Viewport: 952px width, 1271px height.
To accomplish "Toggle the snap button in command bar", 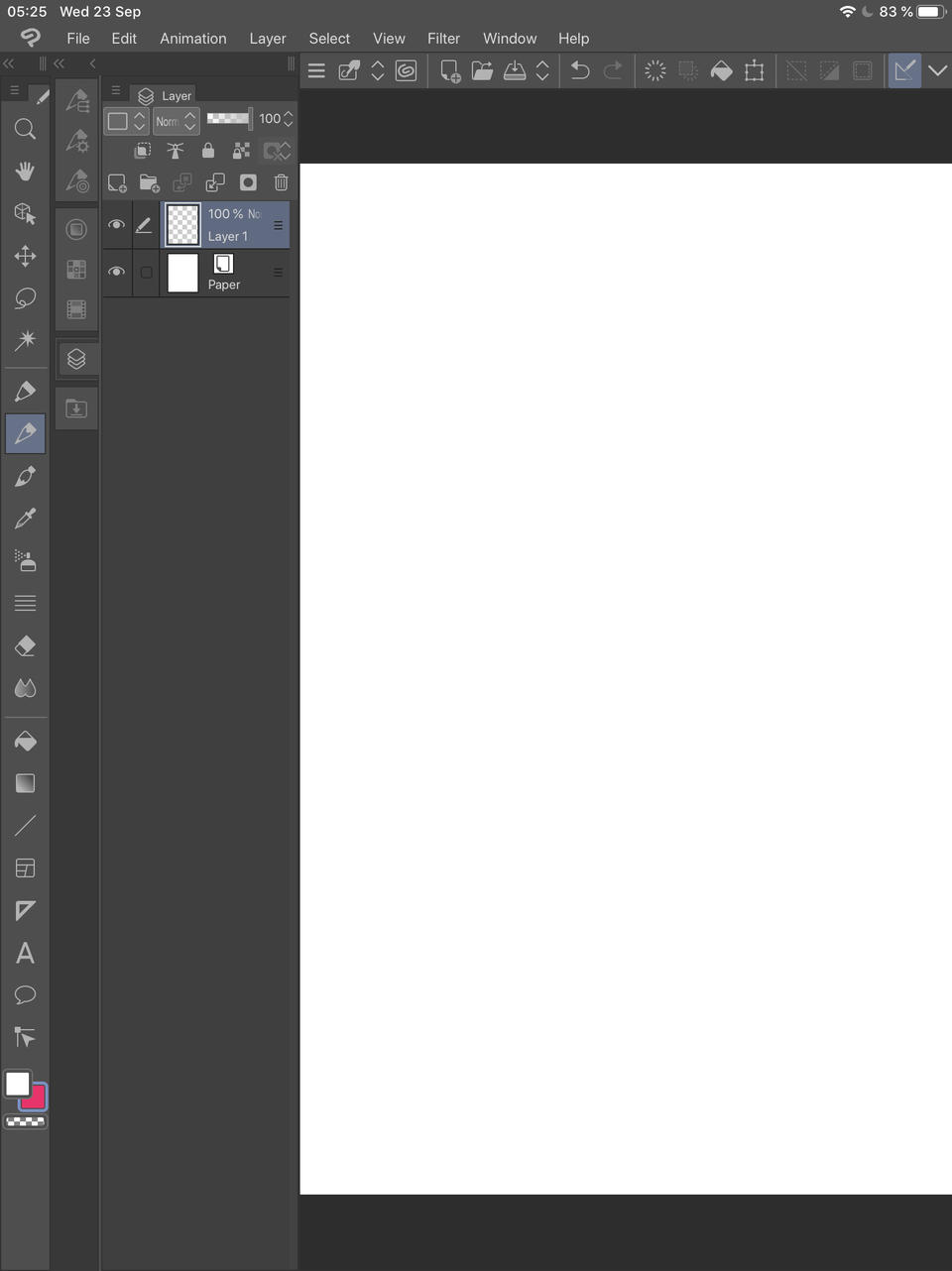I will click(x=904, y=70).
